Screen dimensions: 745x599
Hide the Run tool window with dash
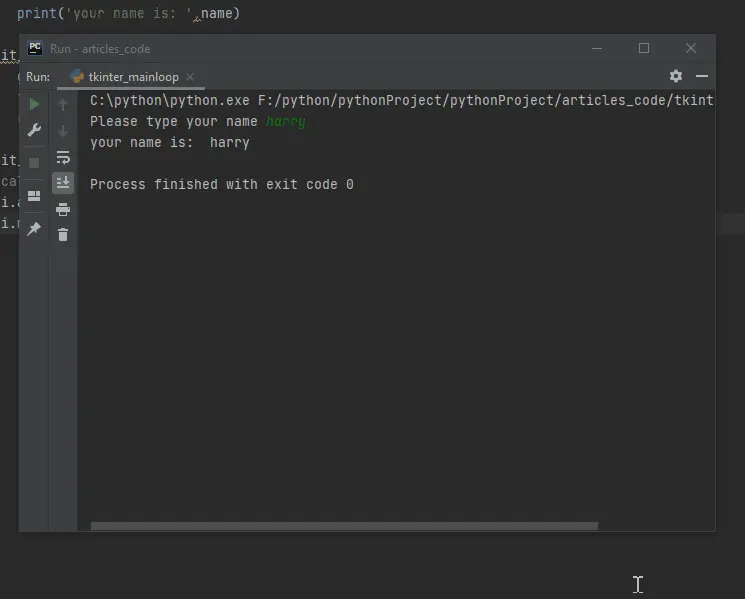coord(702,76)
